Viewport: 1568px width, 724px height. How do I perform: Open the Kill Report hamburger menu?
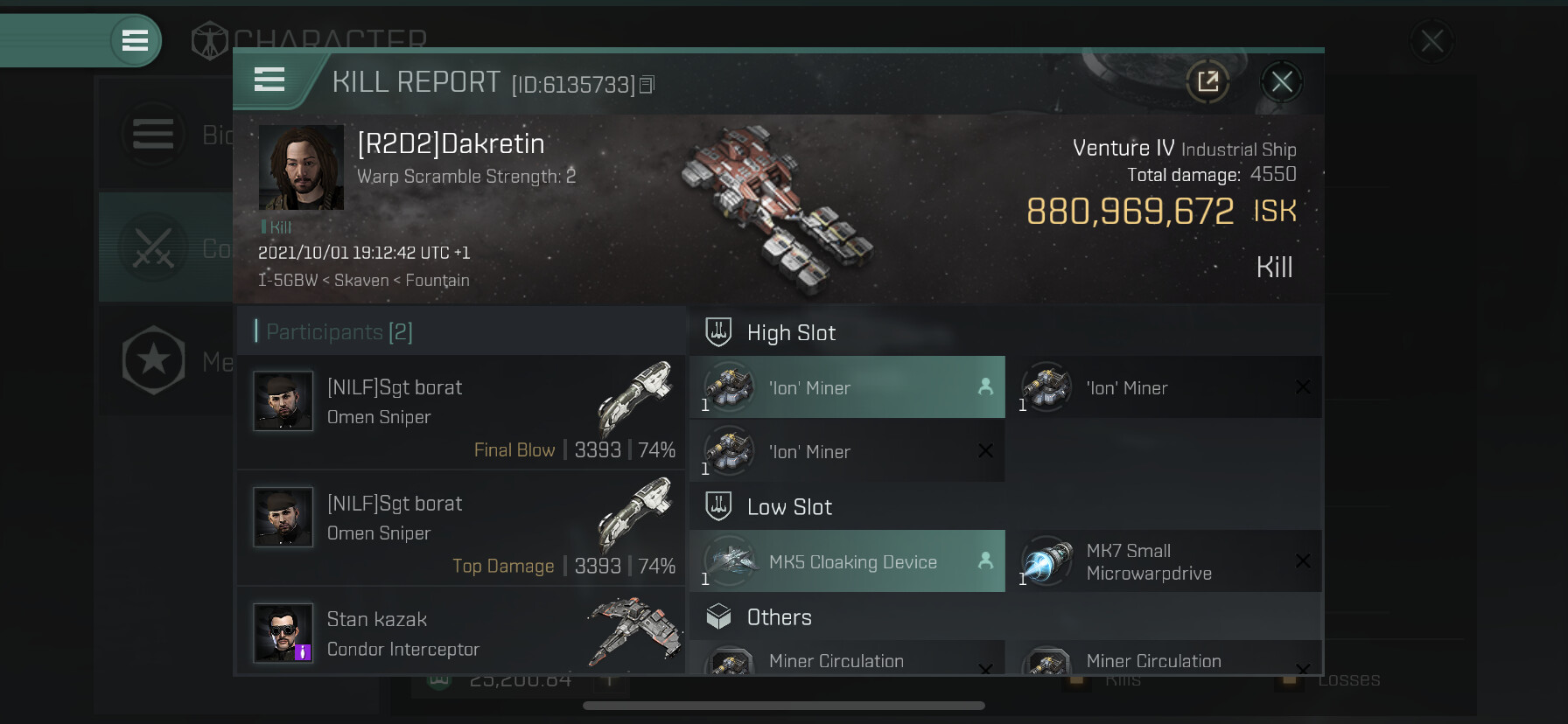[269, 80]
